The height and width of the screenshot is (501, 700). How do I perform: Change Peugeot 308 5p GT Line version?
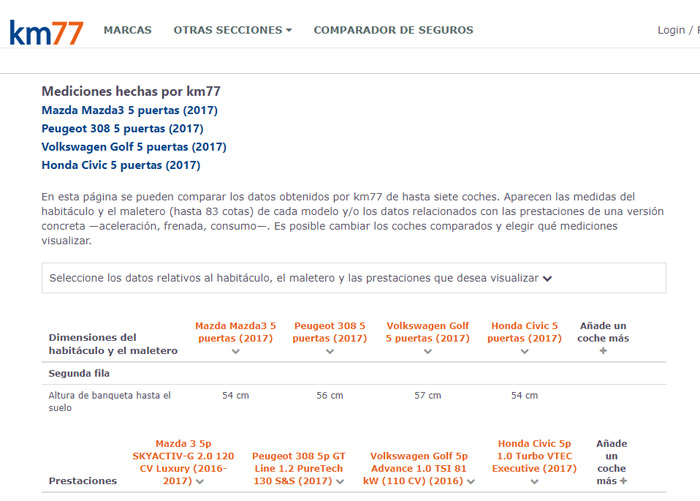(x=341, y=482)
